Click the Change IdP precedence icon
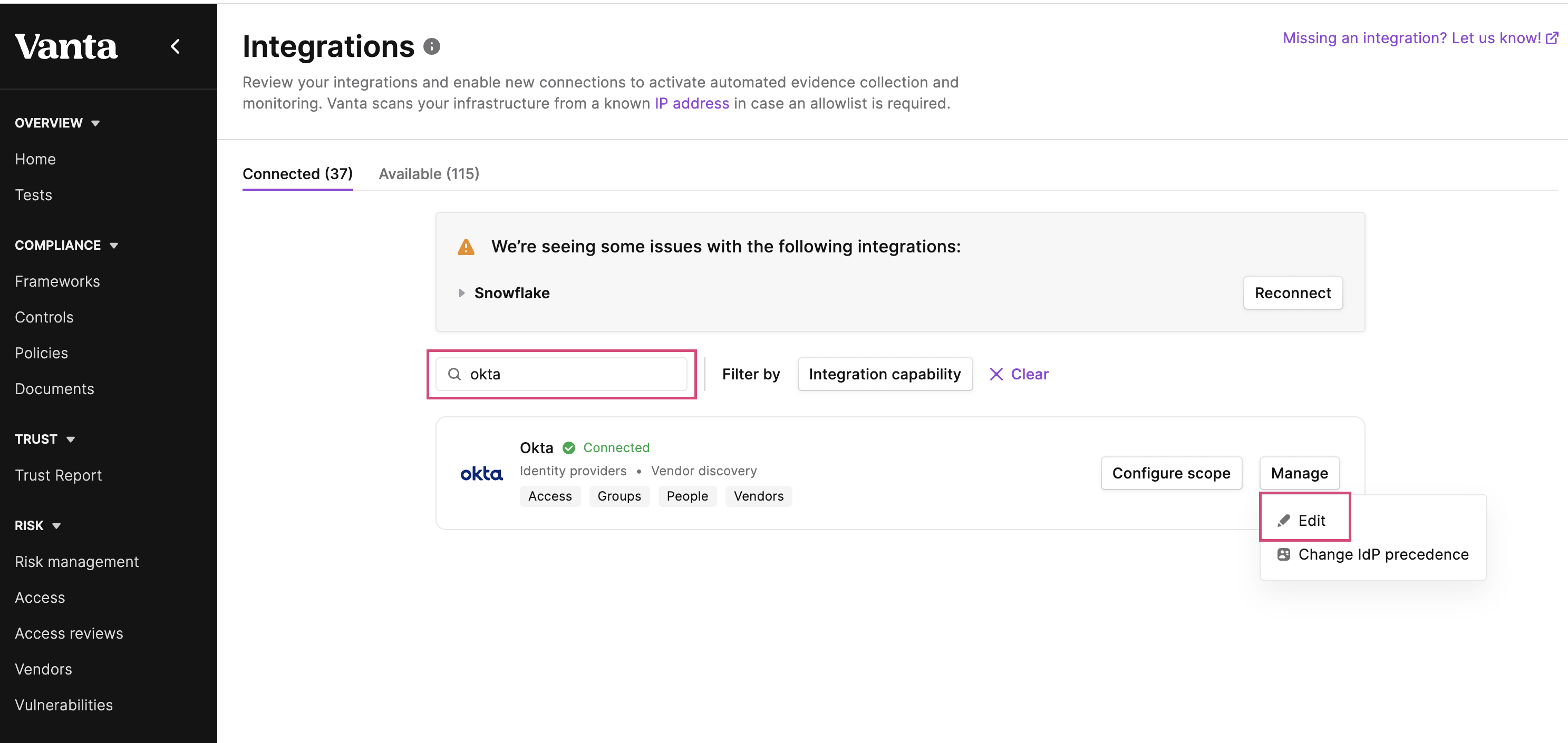This screenshot has width=1568, height=743. (1283, 554)
